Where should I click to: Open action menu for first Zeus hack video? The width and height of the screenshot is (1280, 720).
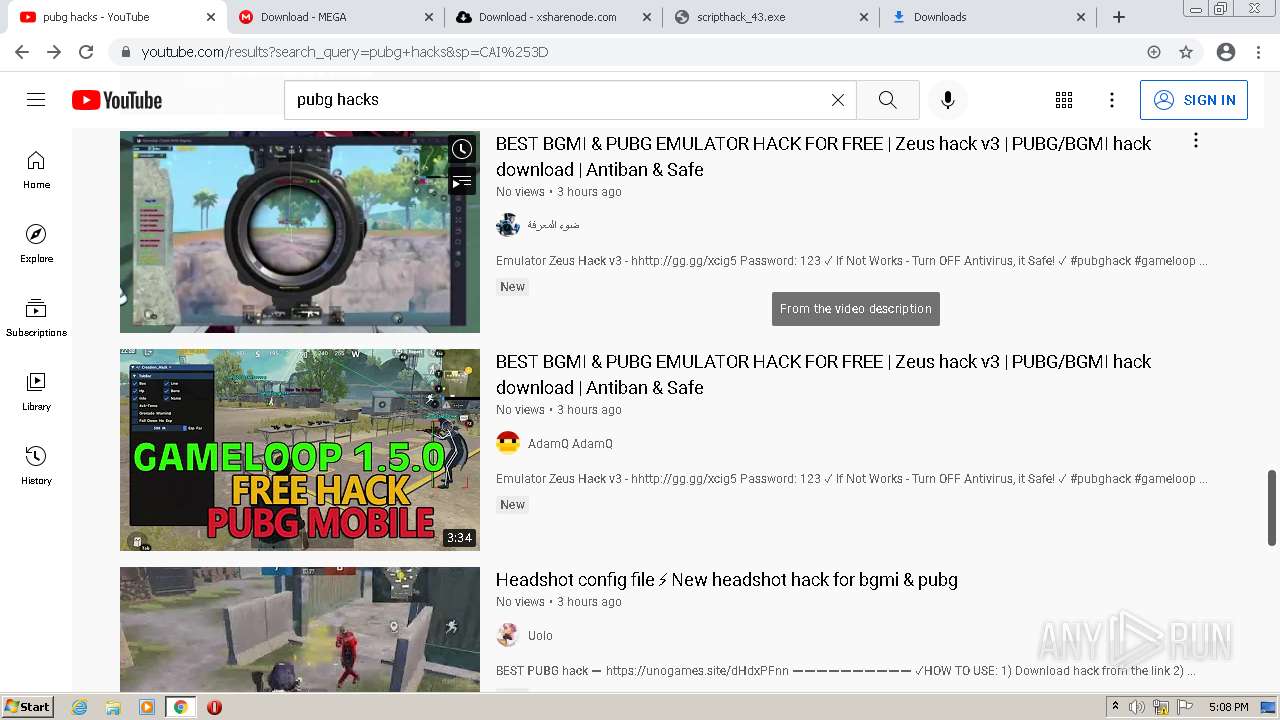coord(1196,141)
